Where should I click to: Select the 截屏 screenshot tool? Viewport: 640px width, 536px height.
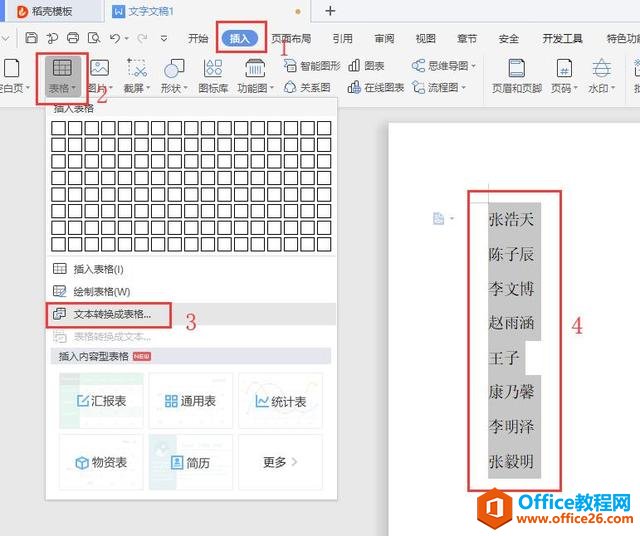click(137, 76)
